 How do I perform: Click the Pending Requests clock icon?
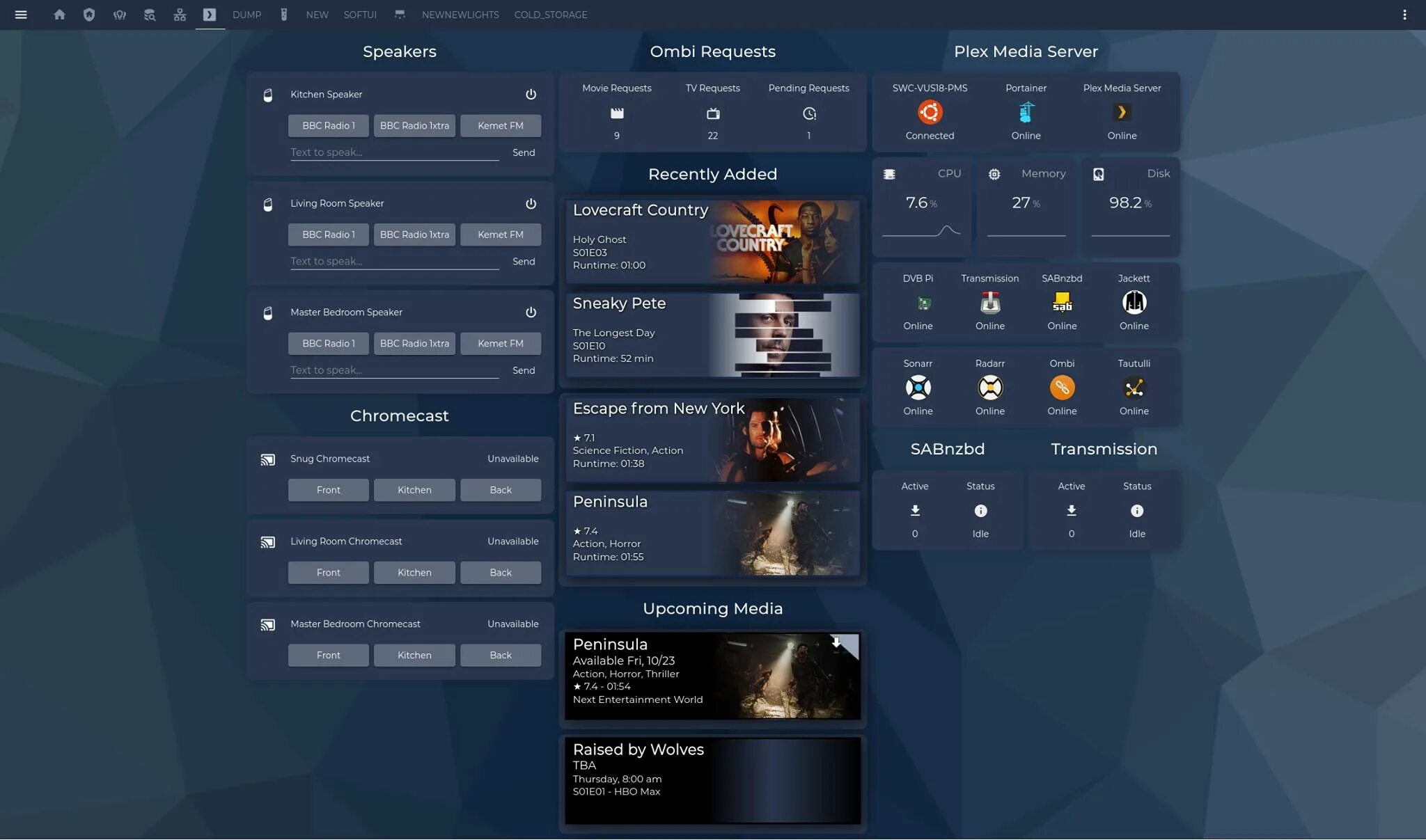coord(808,113)
